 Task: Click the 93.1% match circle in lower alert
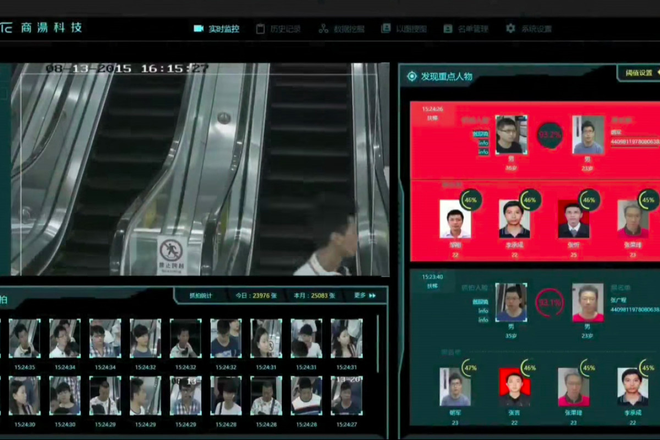pos(548,298)
